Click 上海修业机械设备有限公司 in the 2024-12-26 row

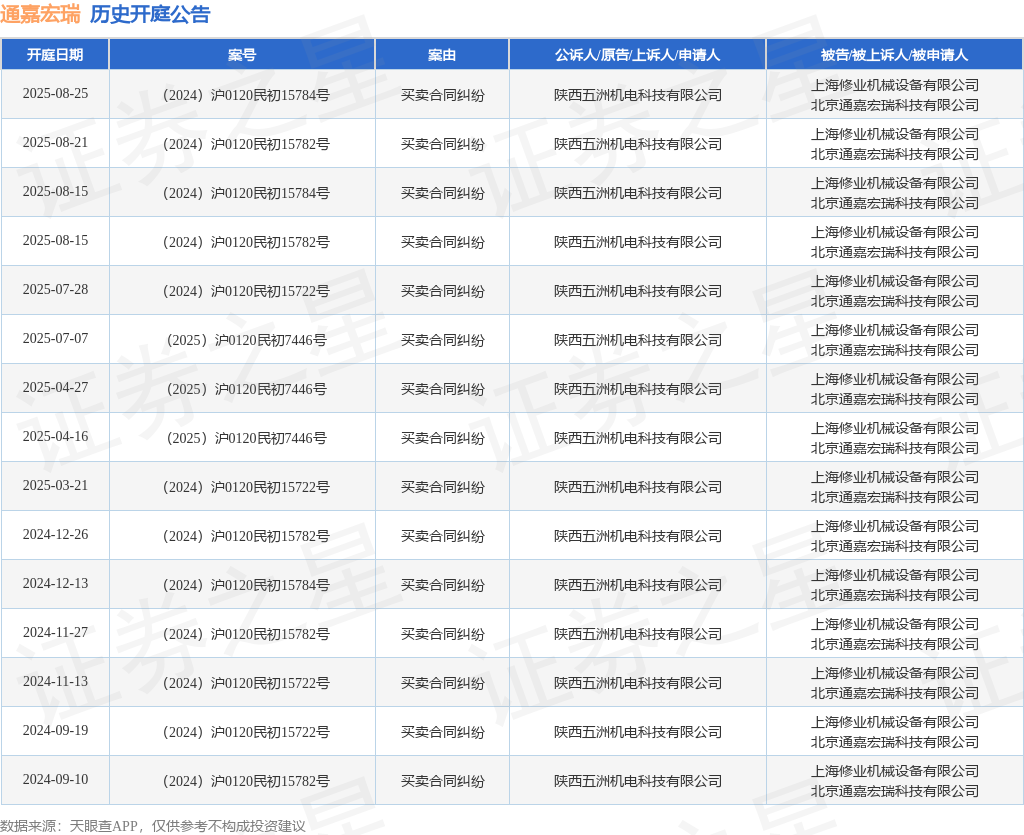coord(895,526)
